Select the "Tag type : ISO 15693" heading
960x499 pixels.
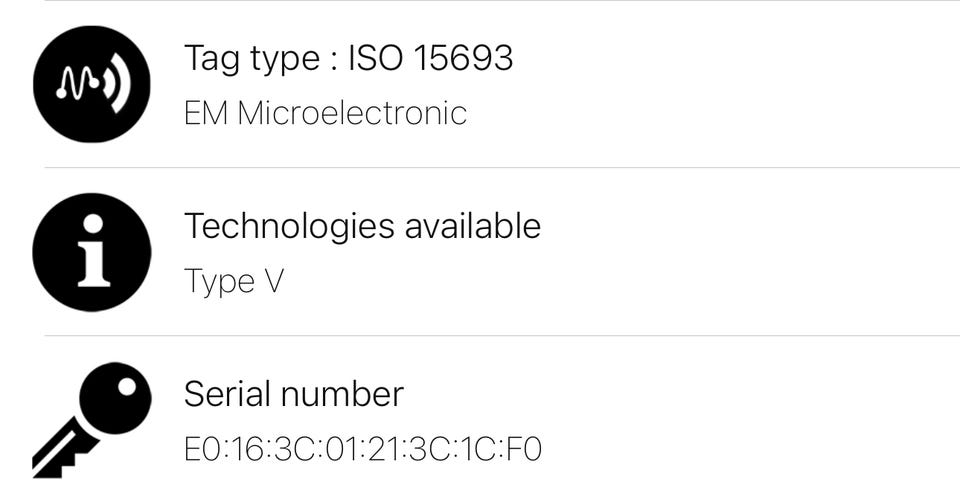[x=348, y=58]
